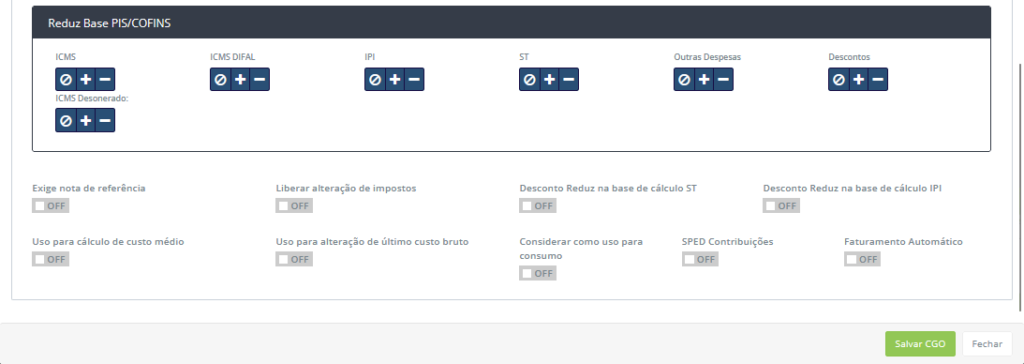
Task: Click the null icon under Descontos
Action: (x=839, y=80)
